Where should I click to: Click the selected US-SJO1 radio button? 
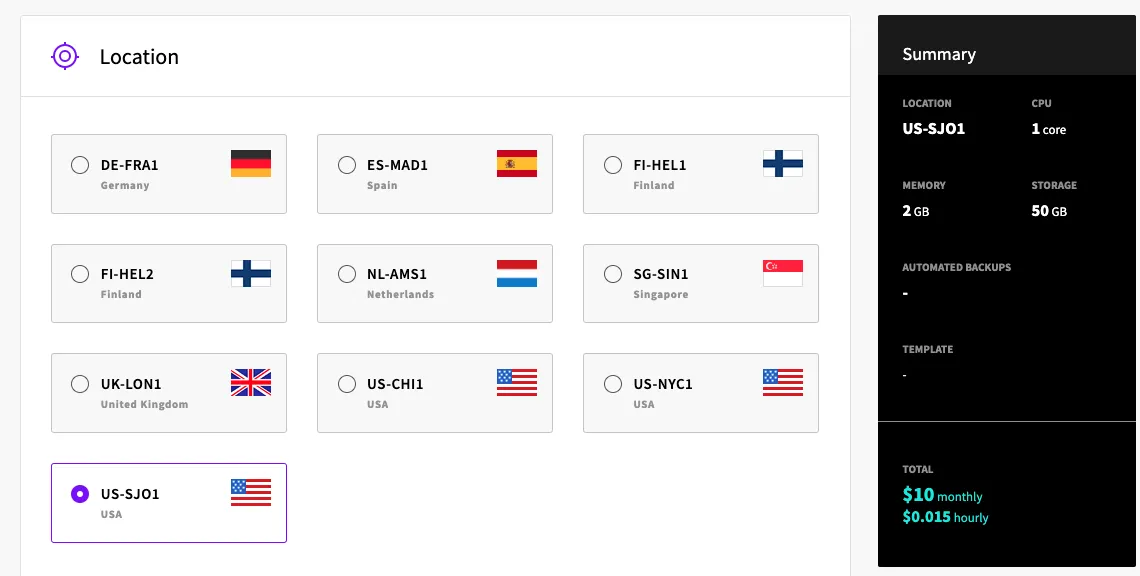pos(80,494)
